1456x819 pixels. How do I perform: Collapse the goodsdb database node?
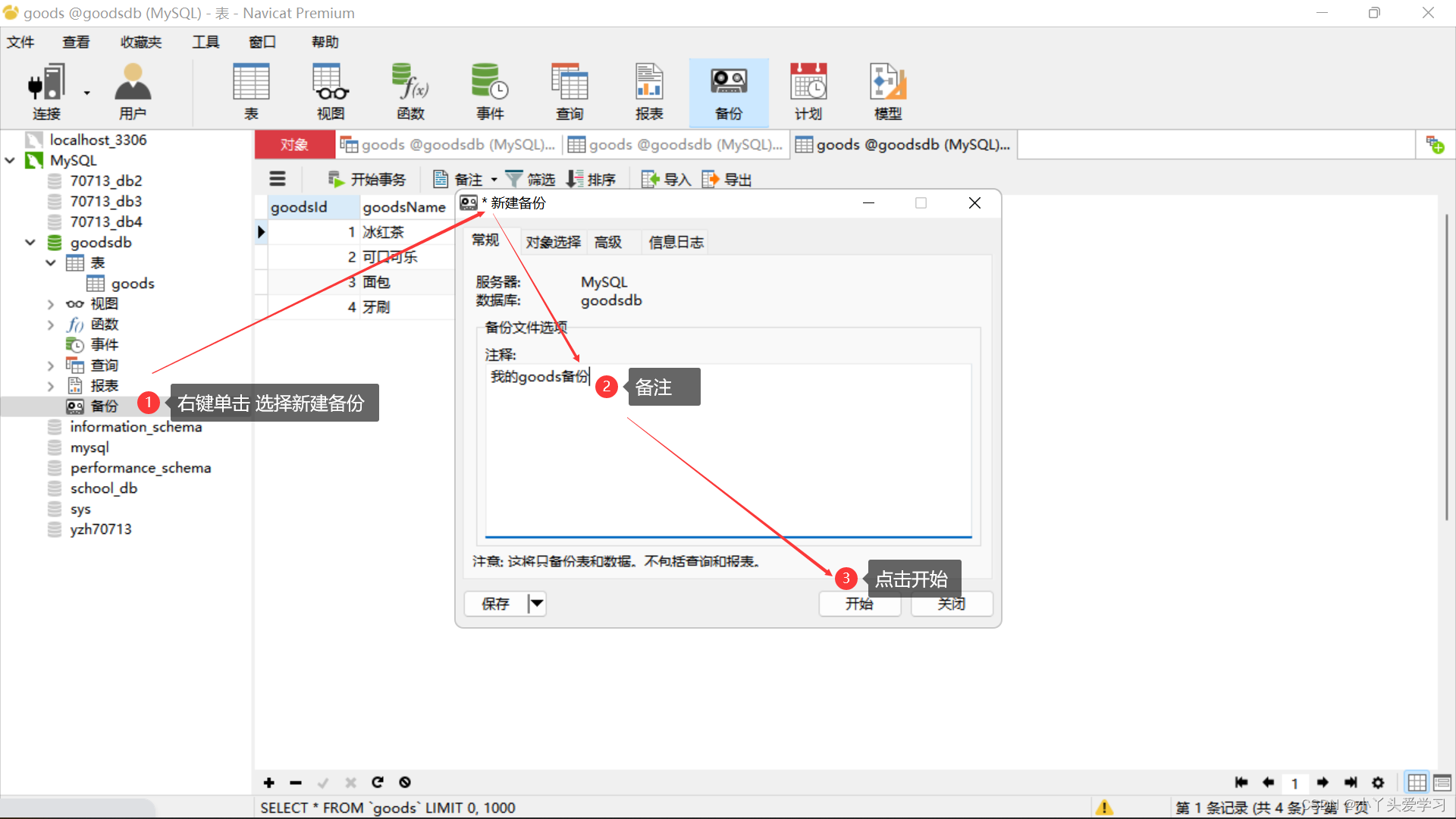coord(30,242)
